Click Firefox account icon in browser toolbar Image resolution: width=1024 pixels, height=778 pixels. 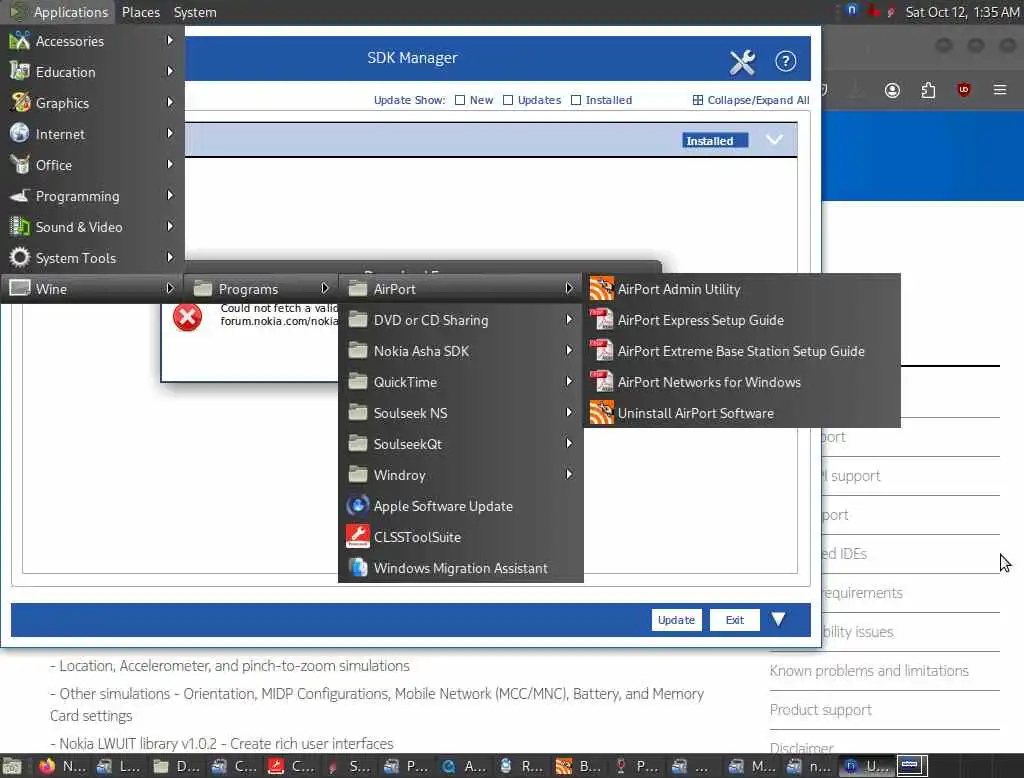tap(892, 90)
